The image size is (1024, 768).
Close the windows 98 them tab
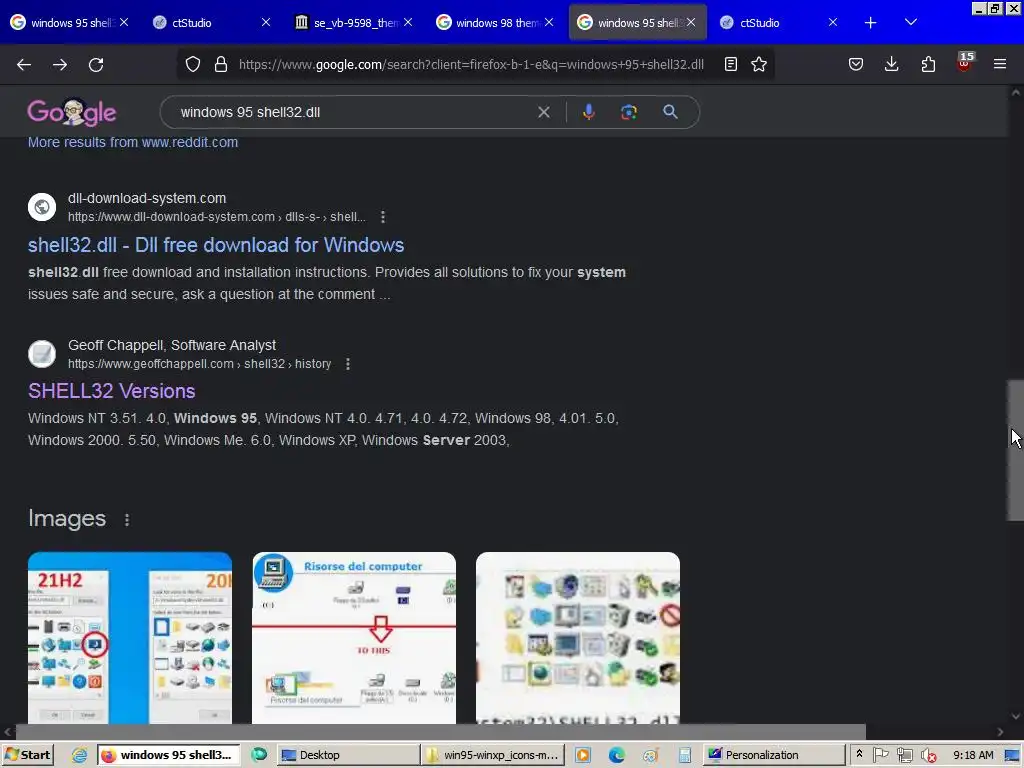[549, 22]
